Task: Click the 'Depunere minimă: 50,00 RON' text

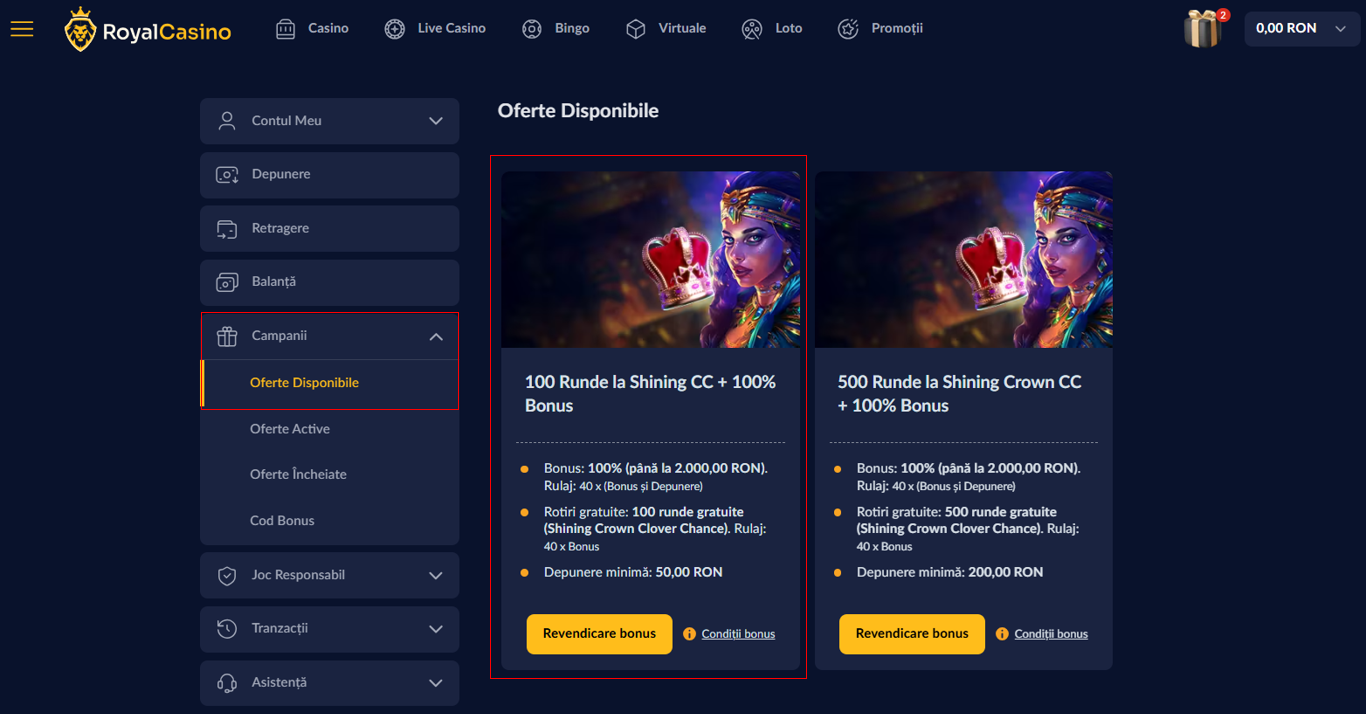Action: [633, 573]
